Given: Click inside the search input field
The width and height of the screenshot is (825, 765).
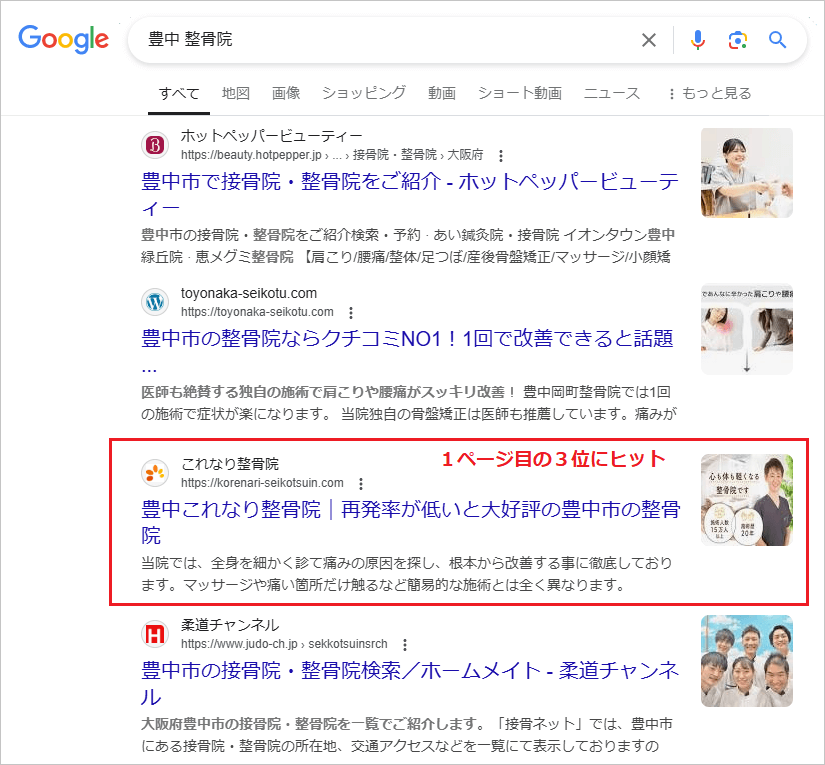Looking at the screenshot, I should tap(300, 40).
